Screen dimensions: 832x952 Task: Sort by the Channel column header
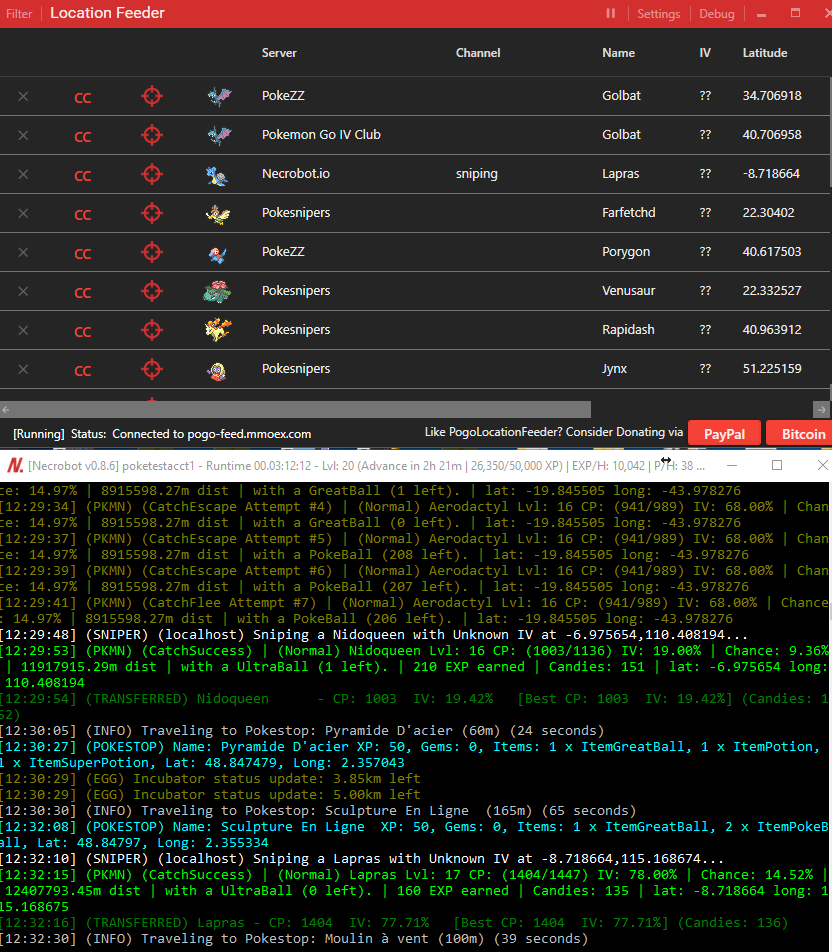coord(478,53)
